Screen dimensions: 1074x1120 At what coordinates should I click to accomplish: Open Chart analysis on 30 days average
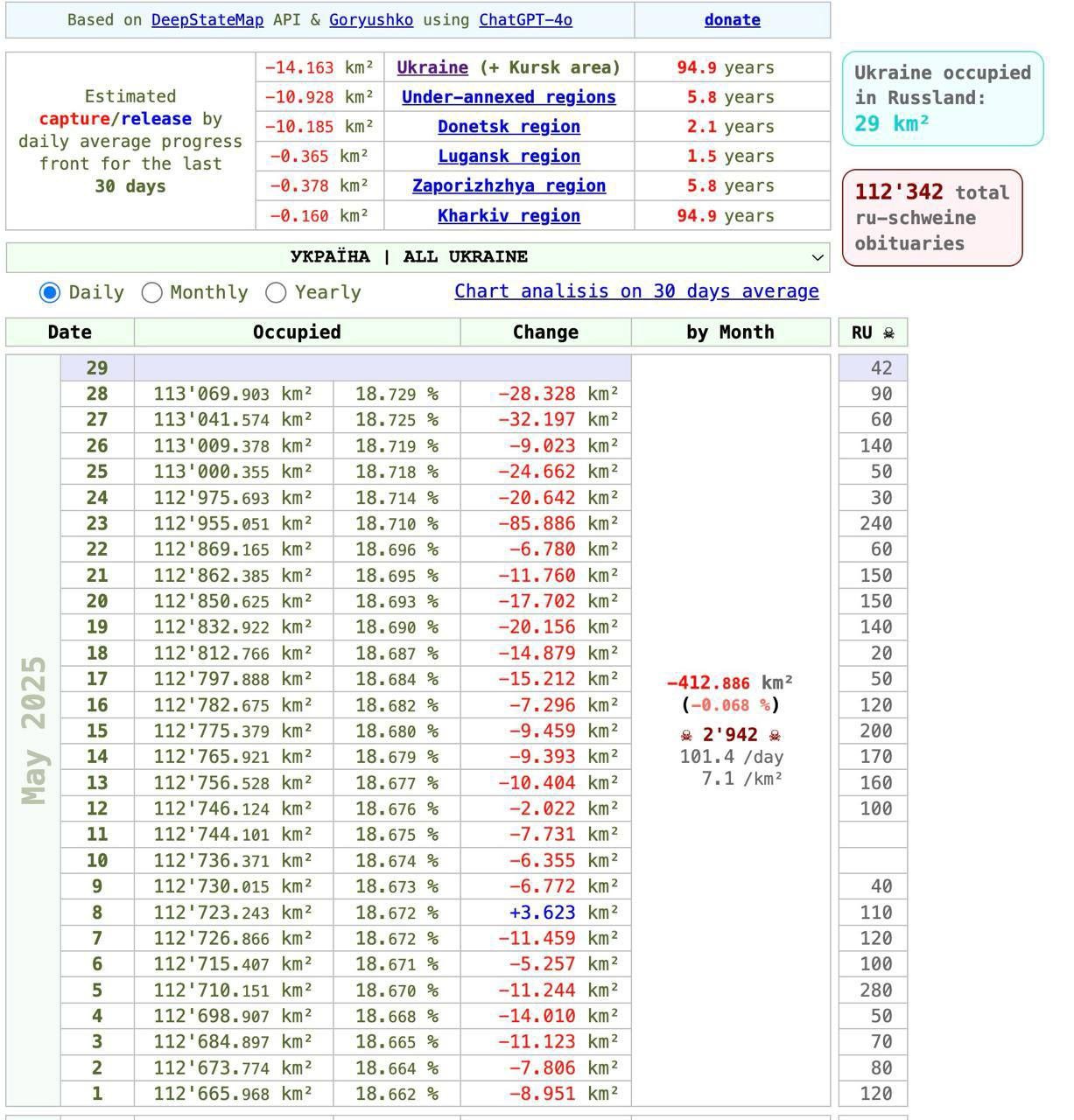click(636, 291)
